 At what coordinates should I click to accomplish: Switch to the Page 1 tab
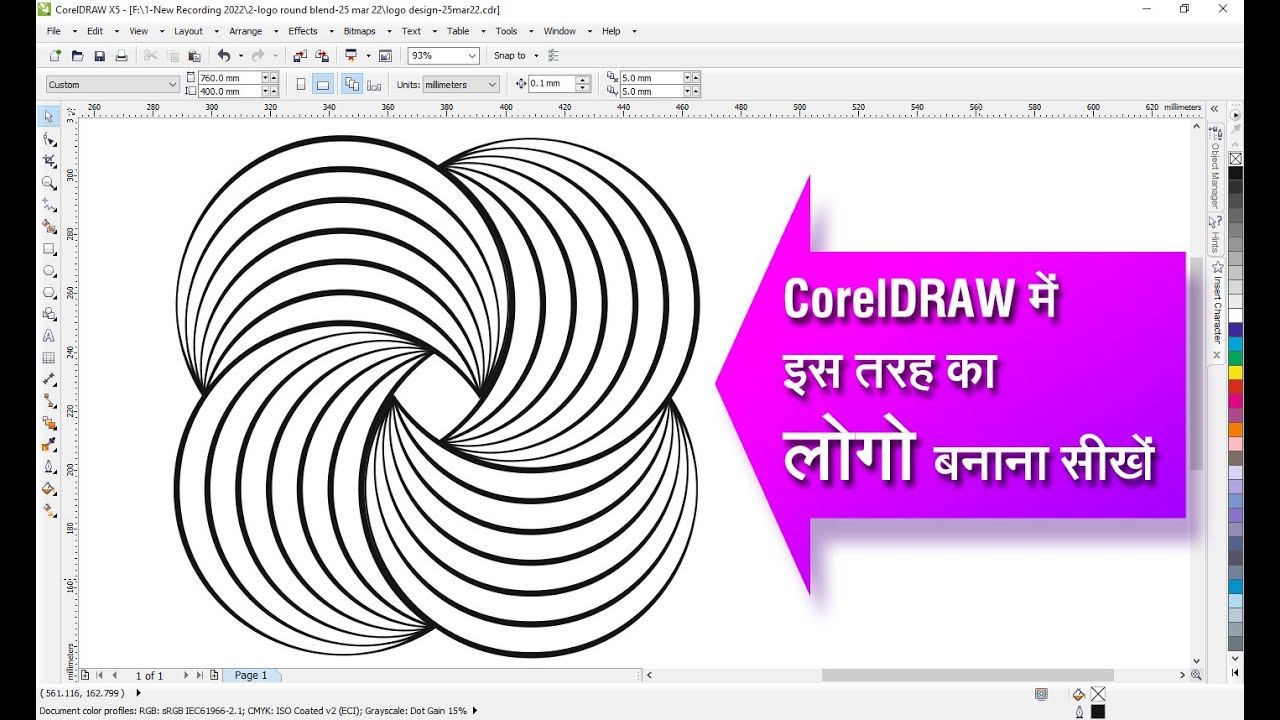point(251,675)
